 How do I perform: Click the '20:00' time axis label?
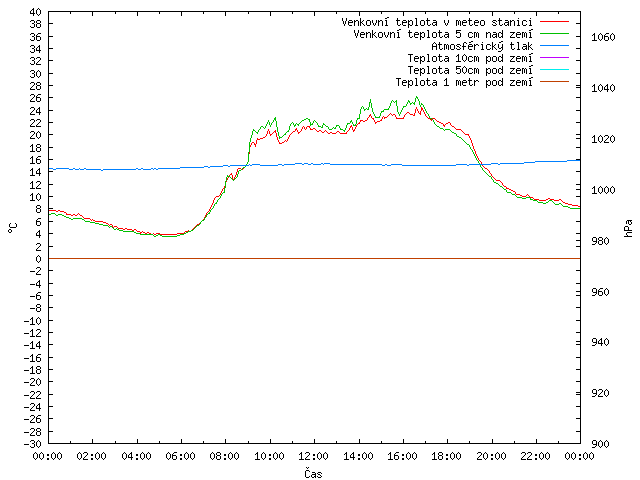491,456
